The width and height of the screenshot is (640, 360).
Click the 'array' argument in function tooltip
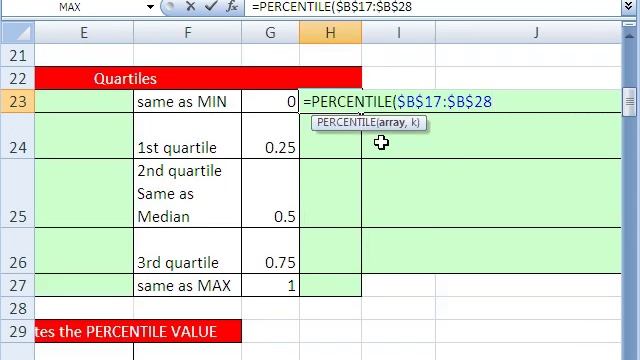(x=392, y=122)
